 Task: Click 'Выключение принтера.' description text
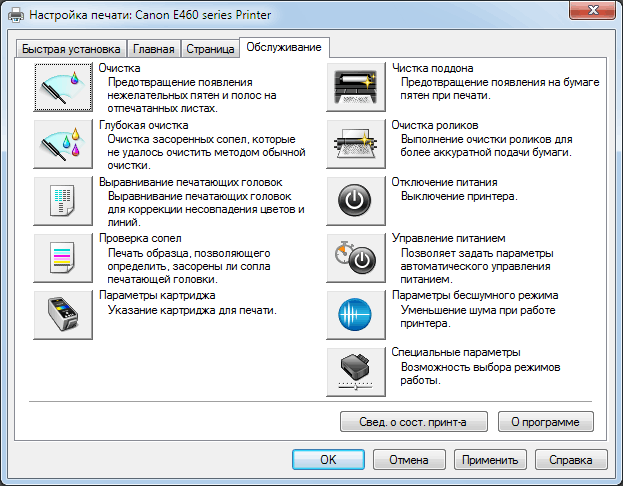(459, 196)
